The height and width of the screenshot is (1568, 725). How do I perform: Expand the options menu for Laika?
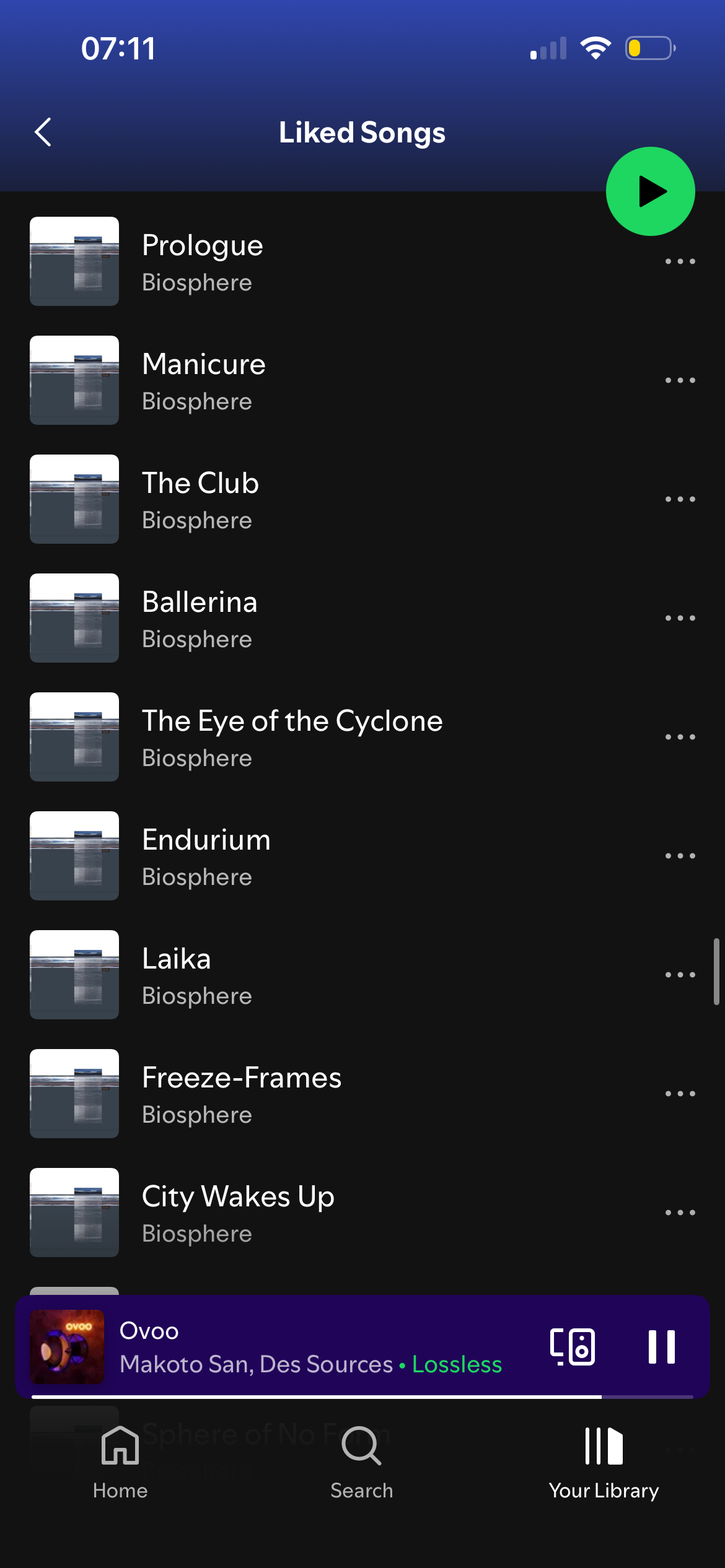click(x=680, y=975)
